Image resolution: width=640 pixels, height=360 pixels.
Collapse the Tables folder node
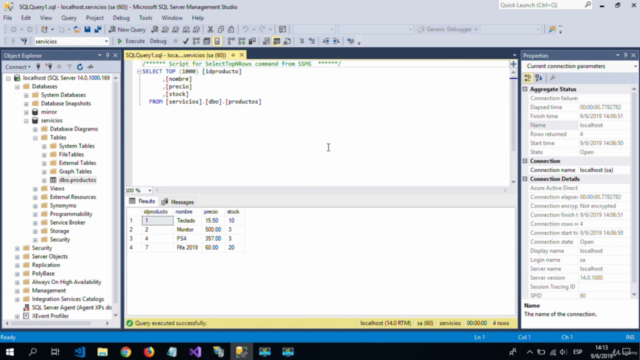click(35, 138)
